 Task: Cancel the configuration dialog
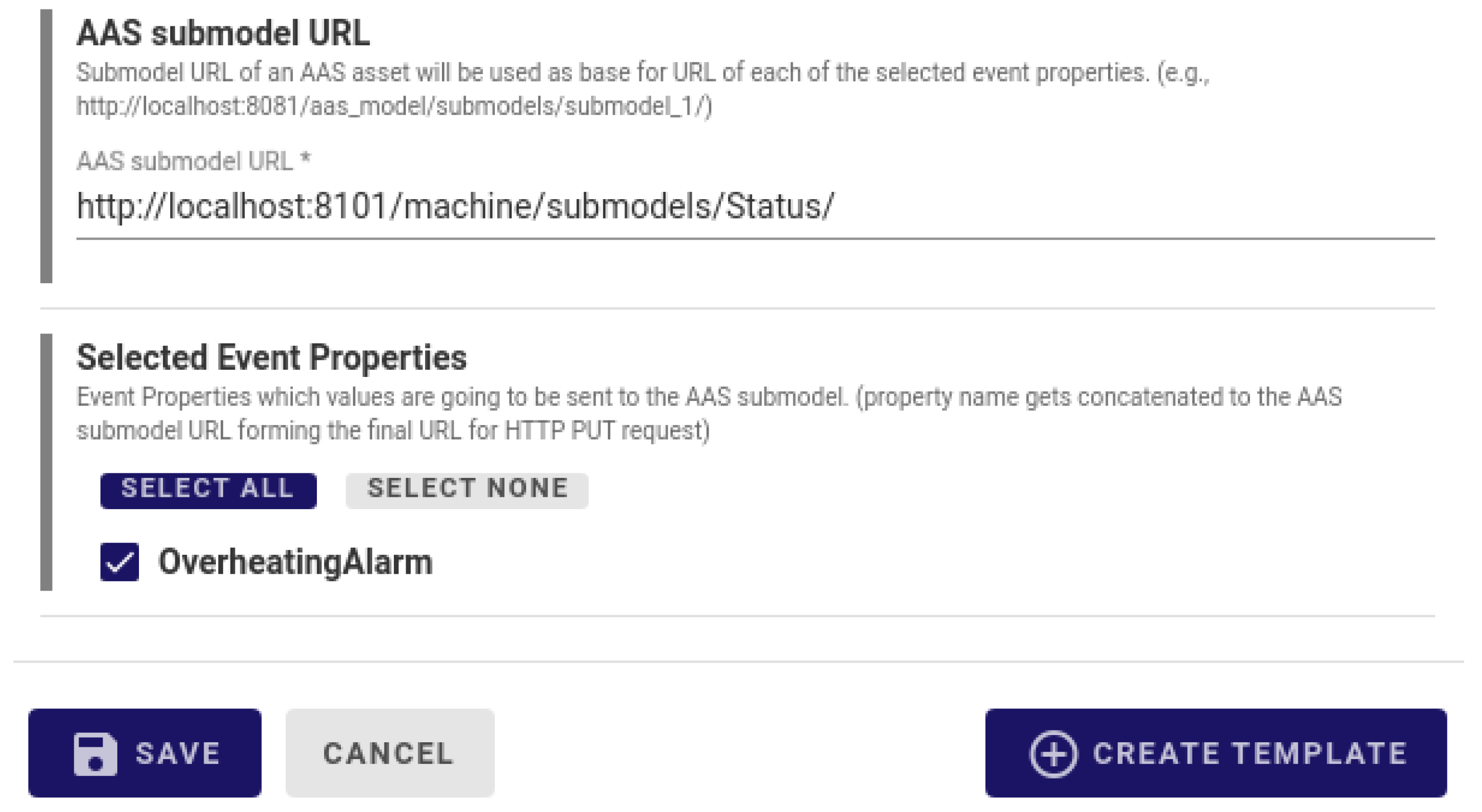(x=389, y=753)
